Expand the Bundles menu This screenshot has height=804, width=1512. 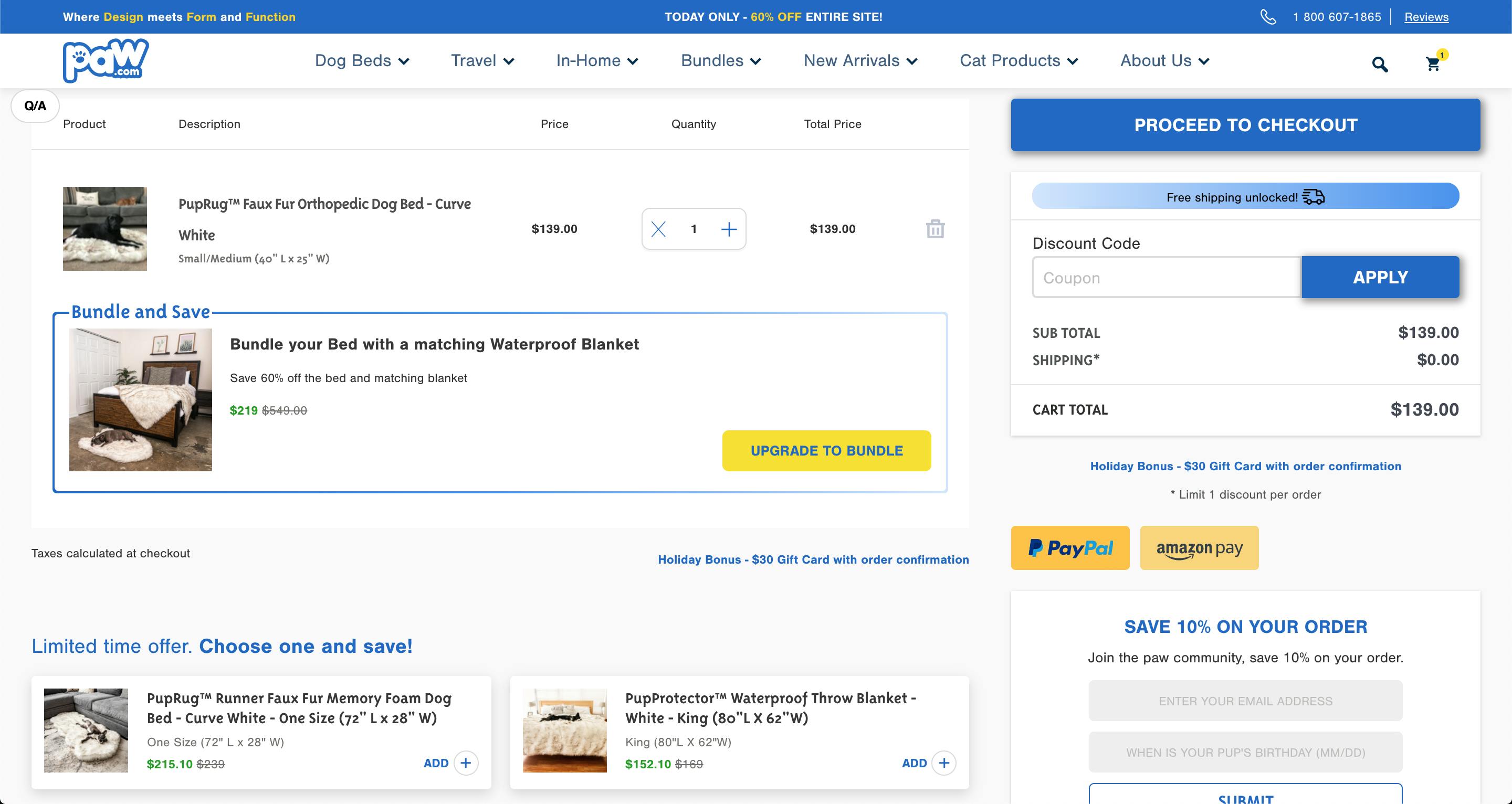[x=721, y=60]
